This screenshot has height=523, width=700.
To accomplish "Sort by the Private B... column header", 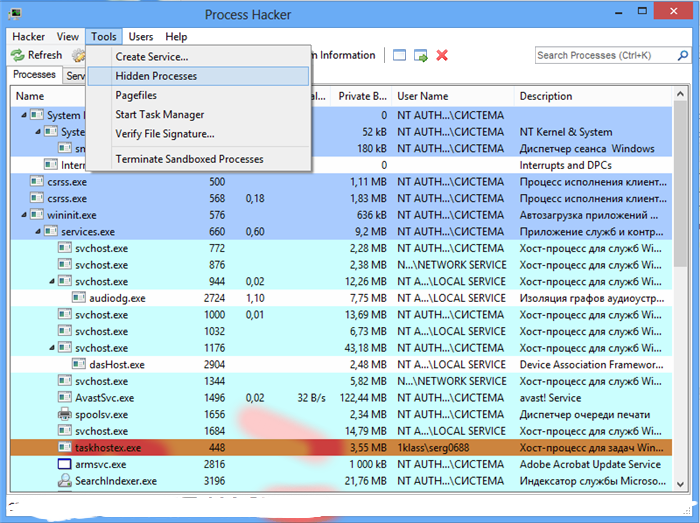I will pyautogui.click(x=362, y=96).
